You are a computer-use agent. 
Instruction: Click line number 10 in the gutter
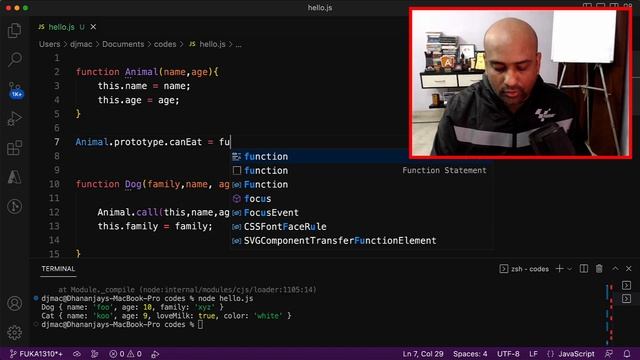coord(54,184)
